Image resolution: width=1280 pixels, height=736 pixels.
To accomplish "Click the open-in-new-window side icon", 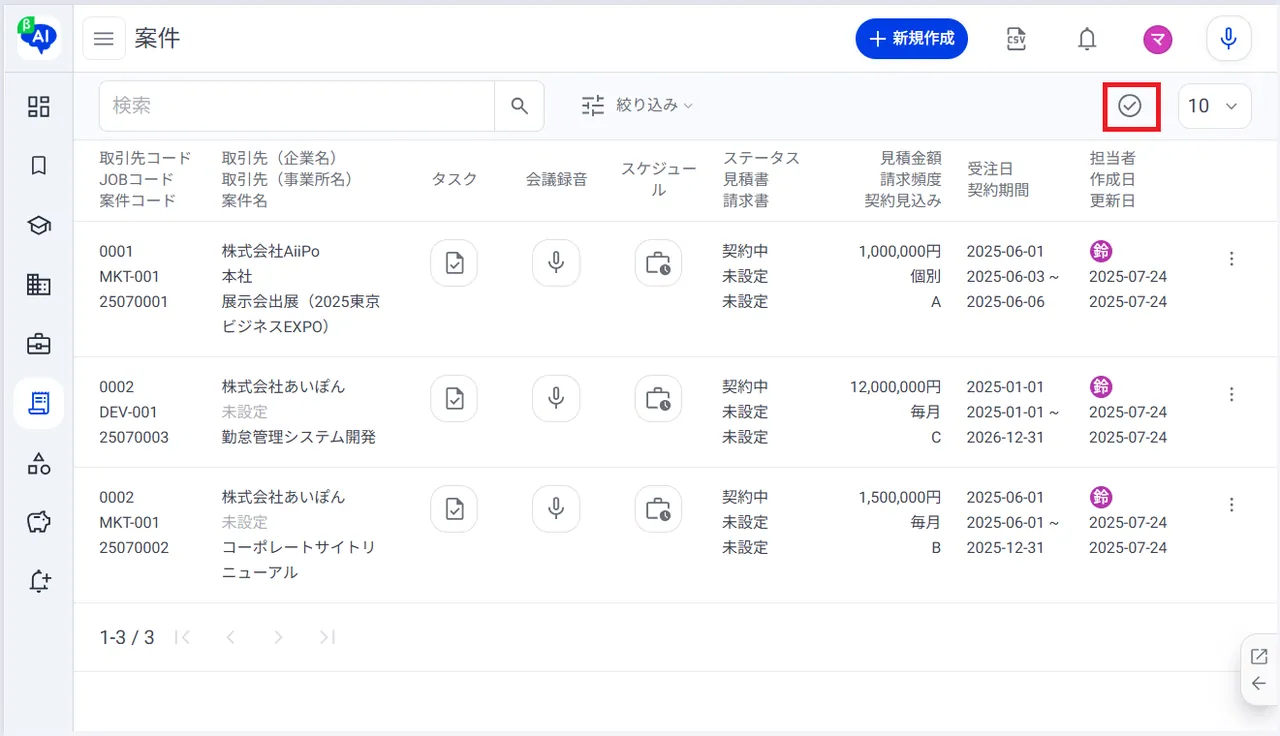I will tap(1259, 657).
